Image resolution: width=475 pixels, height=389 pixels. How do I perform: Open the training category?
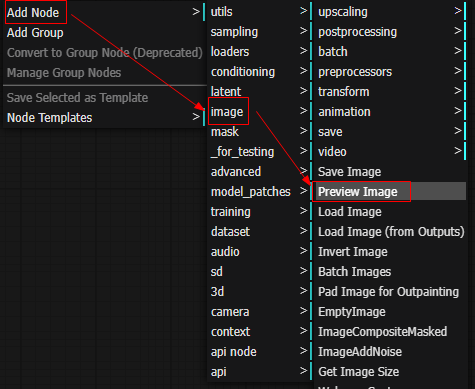[260, 212]
